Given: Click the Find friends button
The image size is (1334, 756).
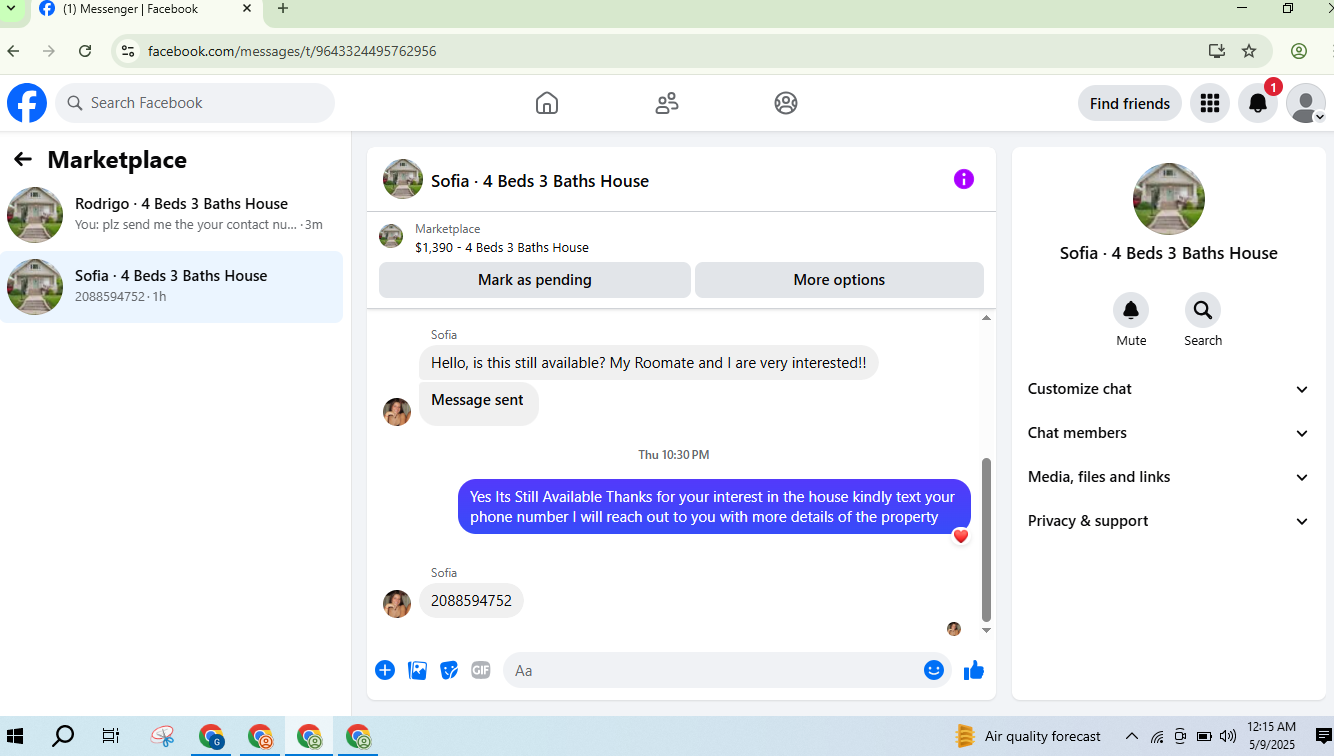Looking at the screenshot, I should coord(1130,103).
